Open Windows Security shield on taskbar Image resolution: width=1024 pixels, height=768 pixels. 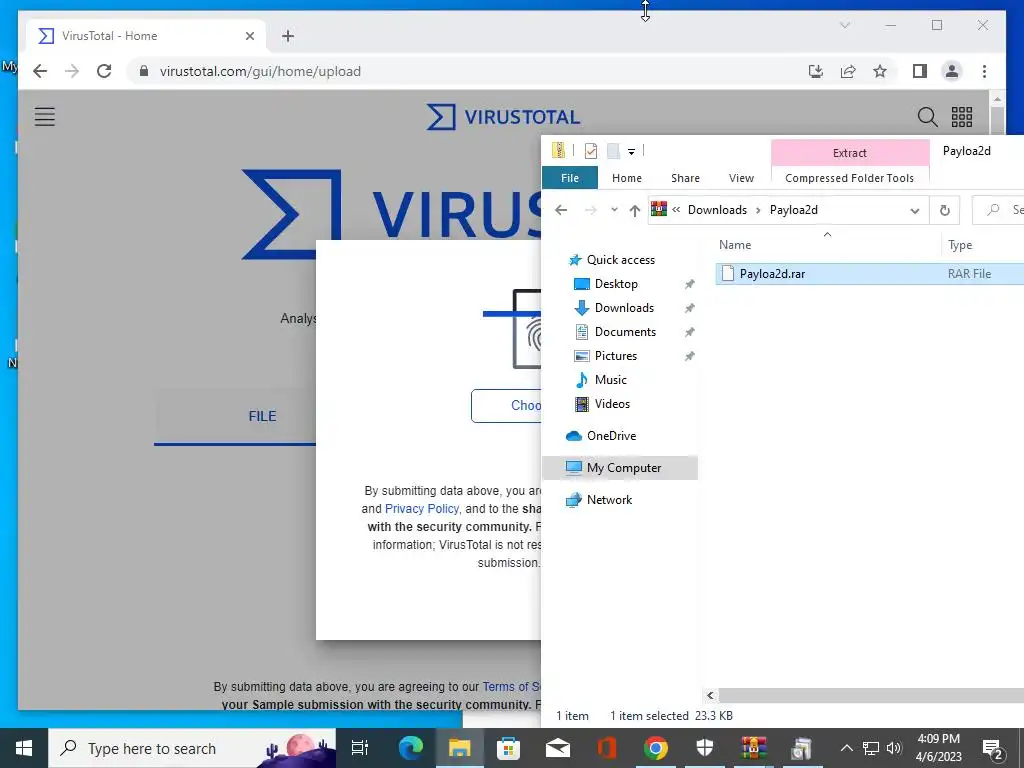(x=705, y=748)
